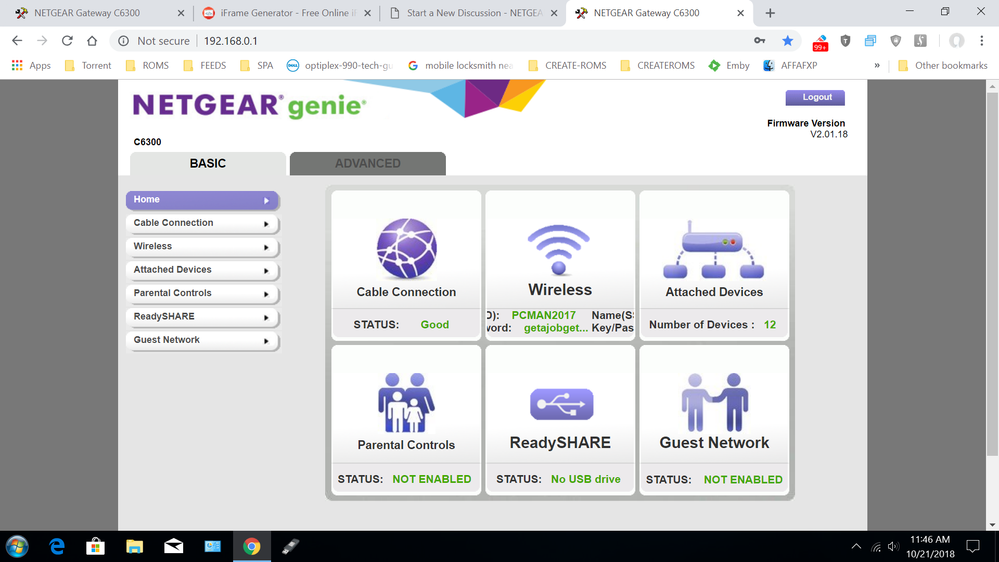This screenshot has height=562, width=999.
Task: Open the AFFAFXP bookmark
Action: (x=790, y=66)
